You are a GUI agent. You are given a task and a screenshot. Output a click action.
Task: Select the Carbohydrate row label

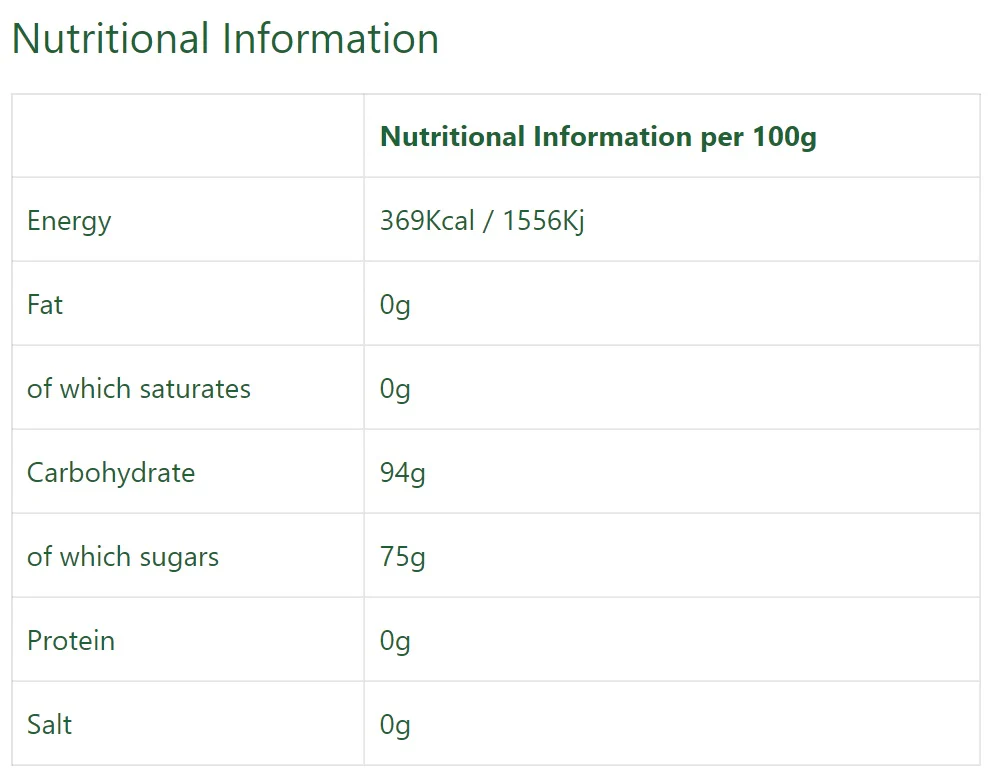[111, 473]
